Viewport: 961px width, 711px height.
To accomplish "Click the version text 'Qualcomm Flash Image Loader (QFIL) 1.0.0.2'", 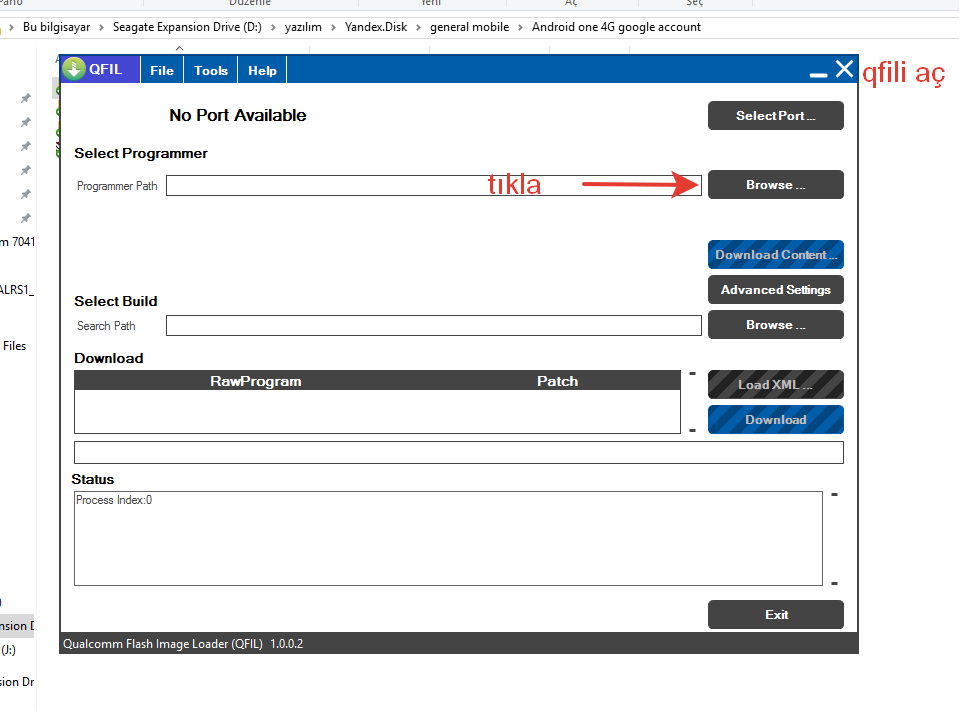I will pyautogui.click(x=183, y=644).
